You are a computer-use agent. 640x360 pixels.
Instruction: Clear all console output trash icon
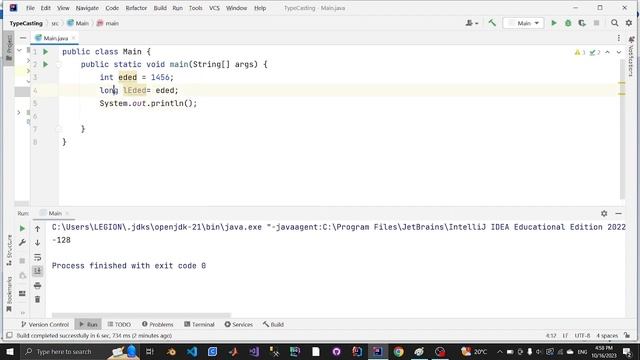point(37,299)
